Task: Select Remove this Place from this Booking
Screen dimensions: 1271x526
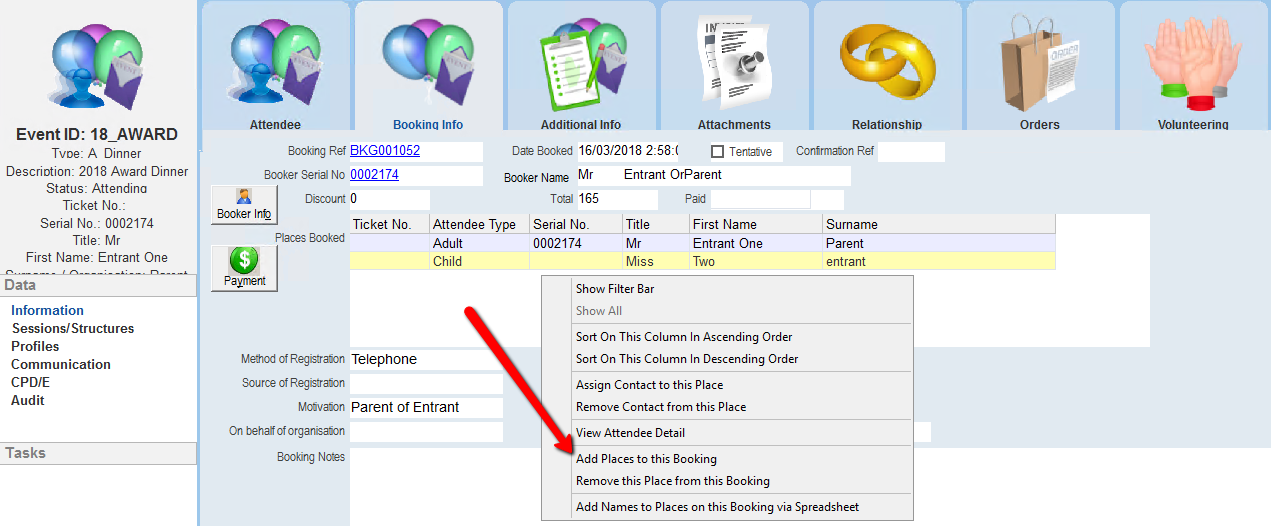Action: 672,481
